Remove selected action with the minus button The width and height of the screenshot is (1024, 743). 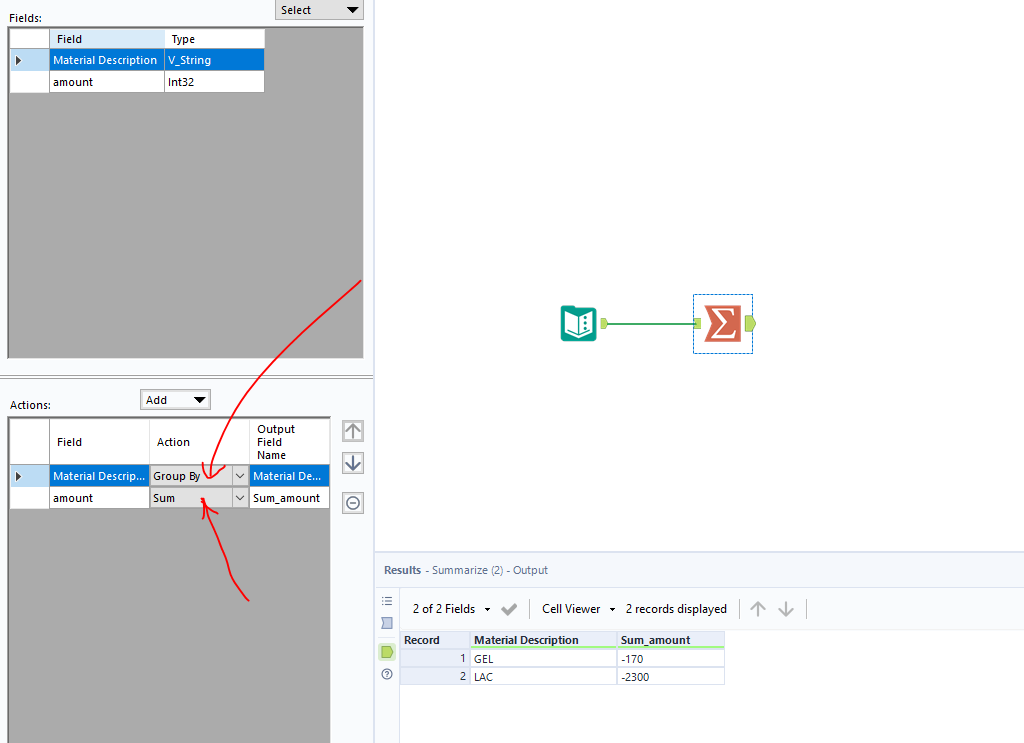(x=352, y=502)
